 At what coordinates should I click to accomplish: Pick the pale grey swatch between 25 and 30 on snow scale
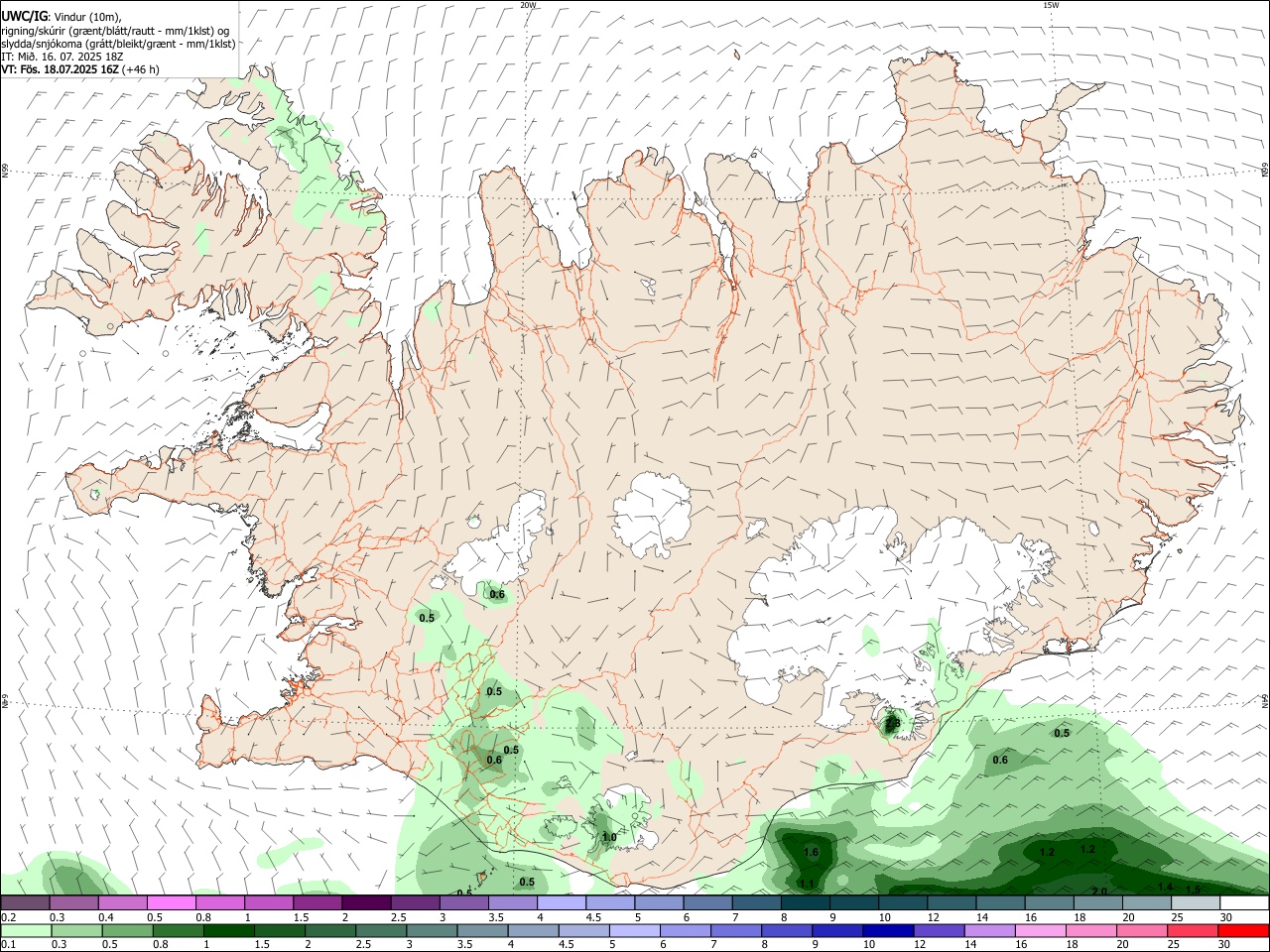(1196, 902)
